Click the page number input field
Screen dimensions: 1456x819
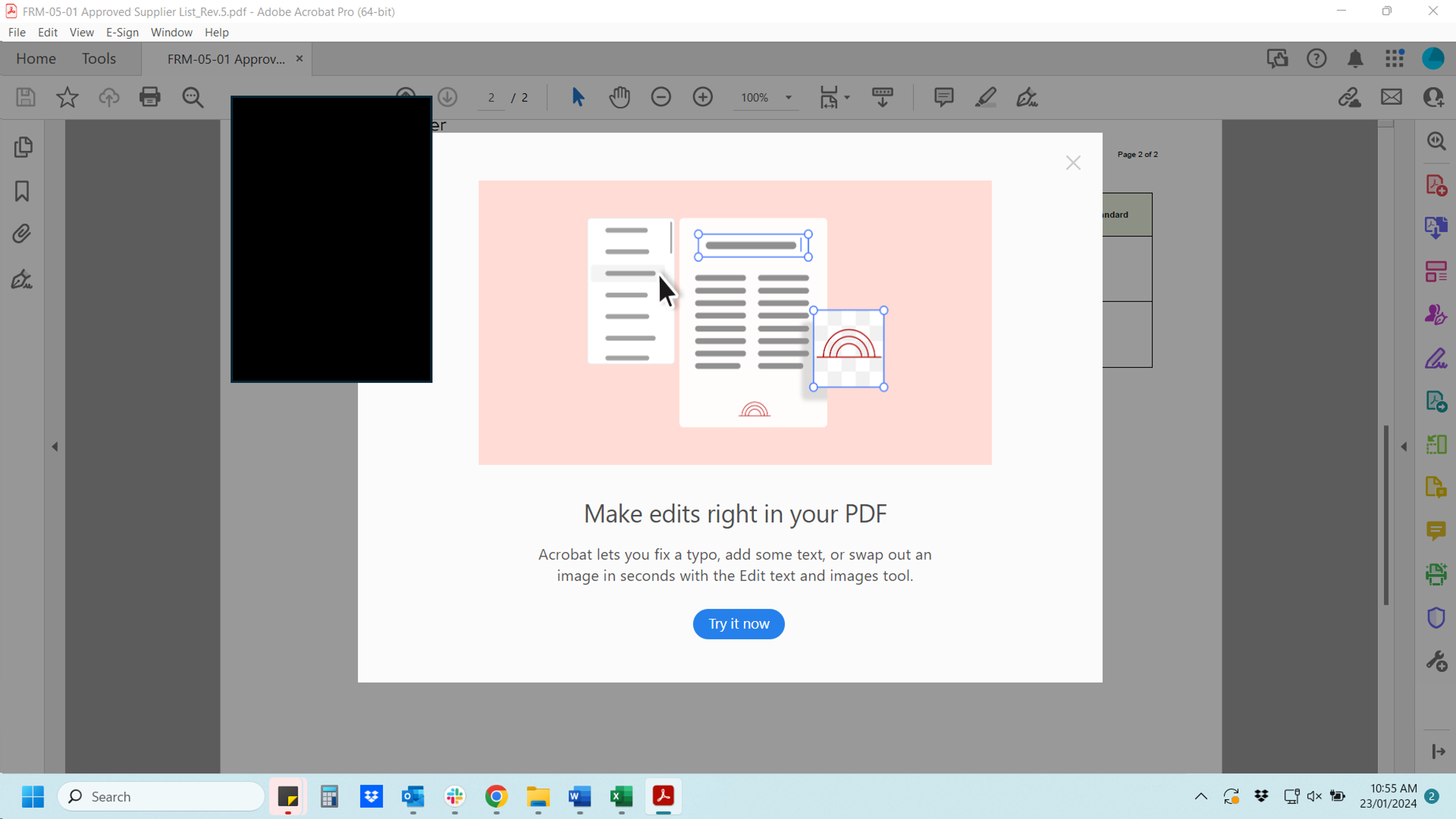490,97
